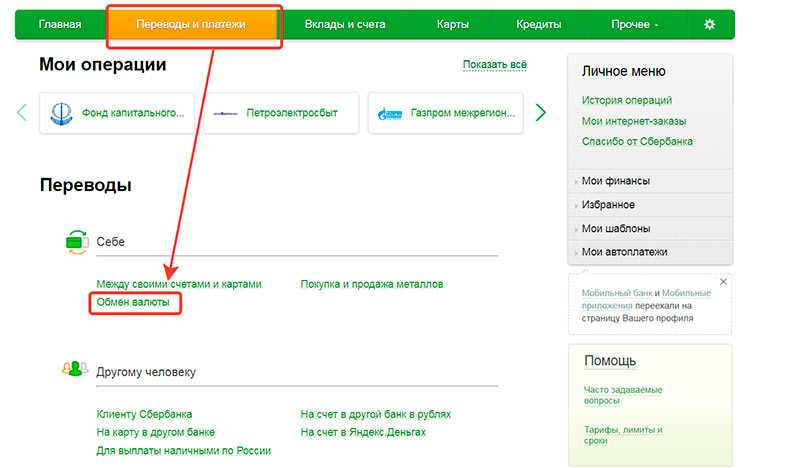Image resolution: width=800 pixels, height=468 pixels.
Task: Close the Мобильный банк notice
Action: pos(723,282)
